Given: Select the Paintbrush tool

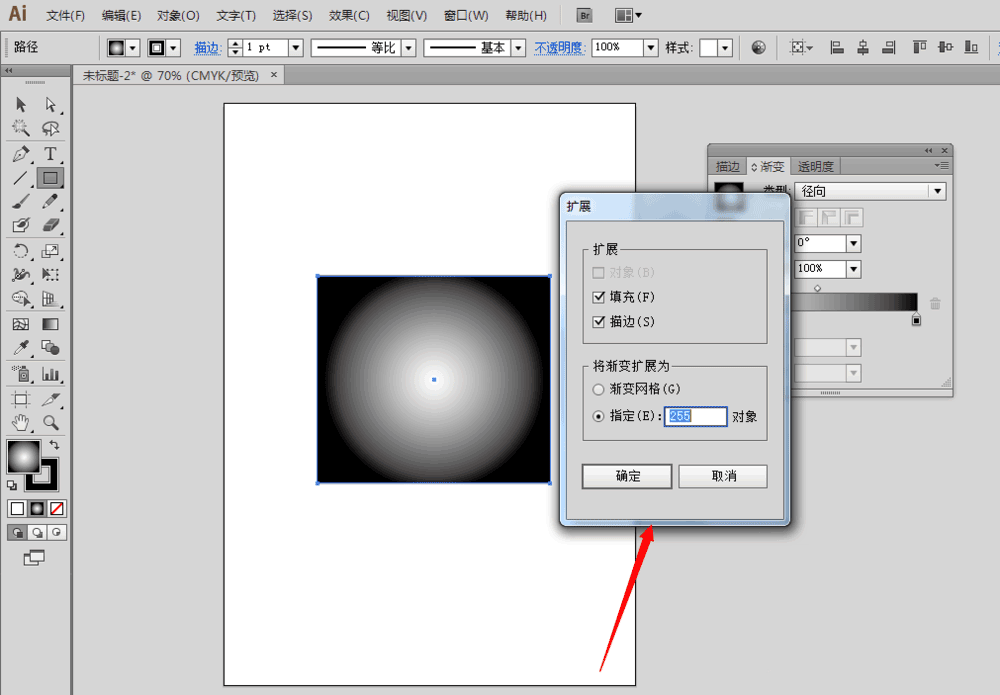Looking at the screenshot, I should coord(20,202).
